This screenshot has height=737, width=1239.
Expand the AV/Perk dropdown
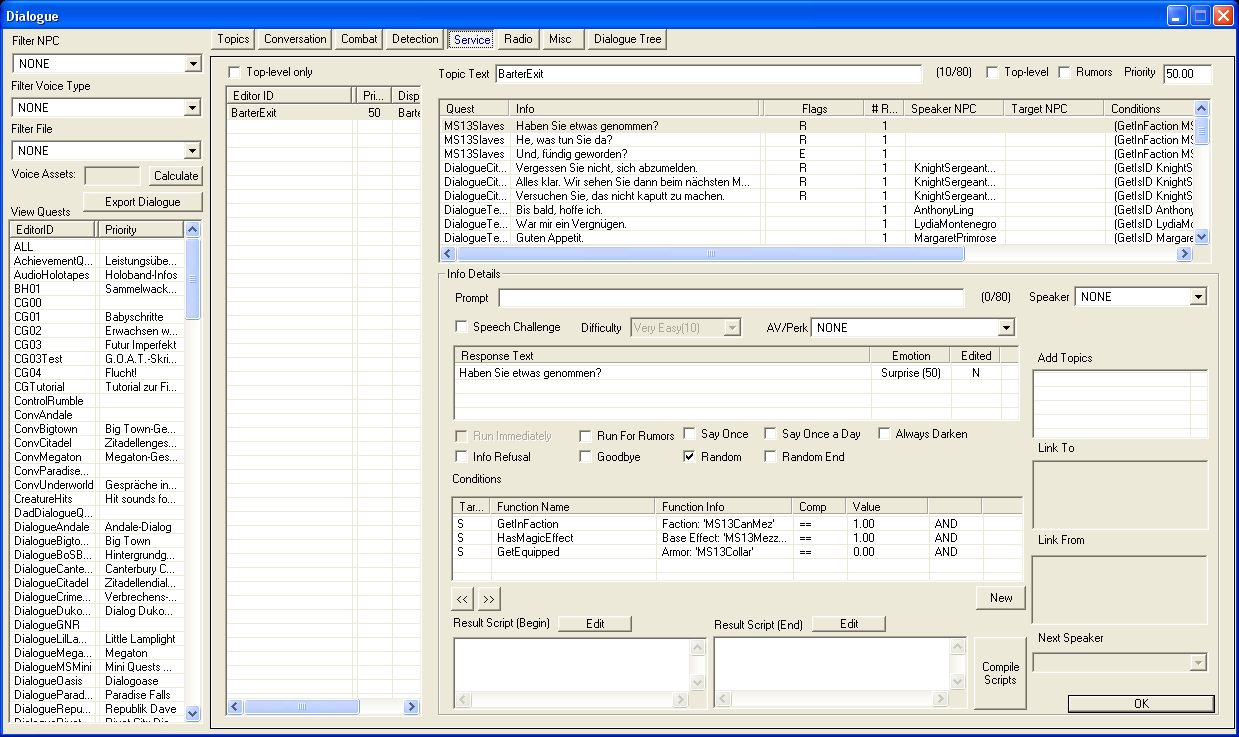1006,328
